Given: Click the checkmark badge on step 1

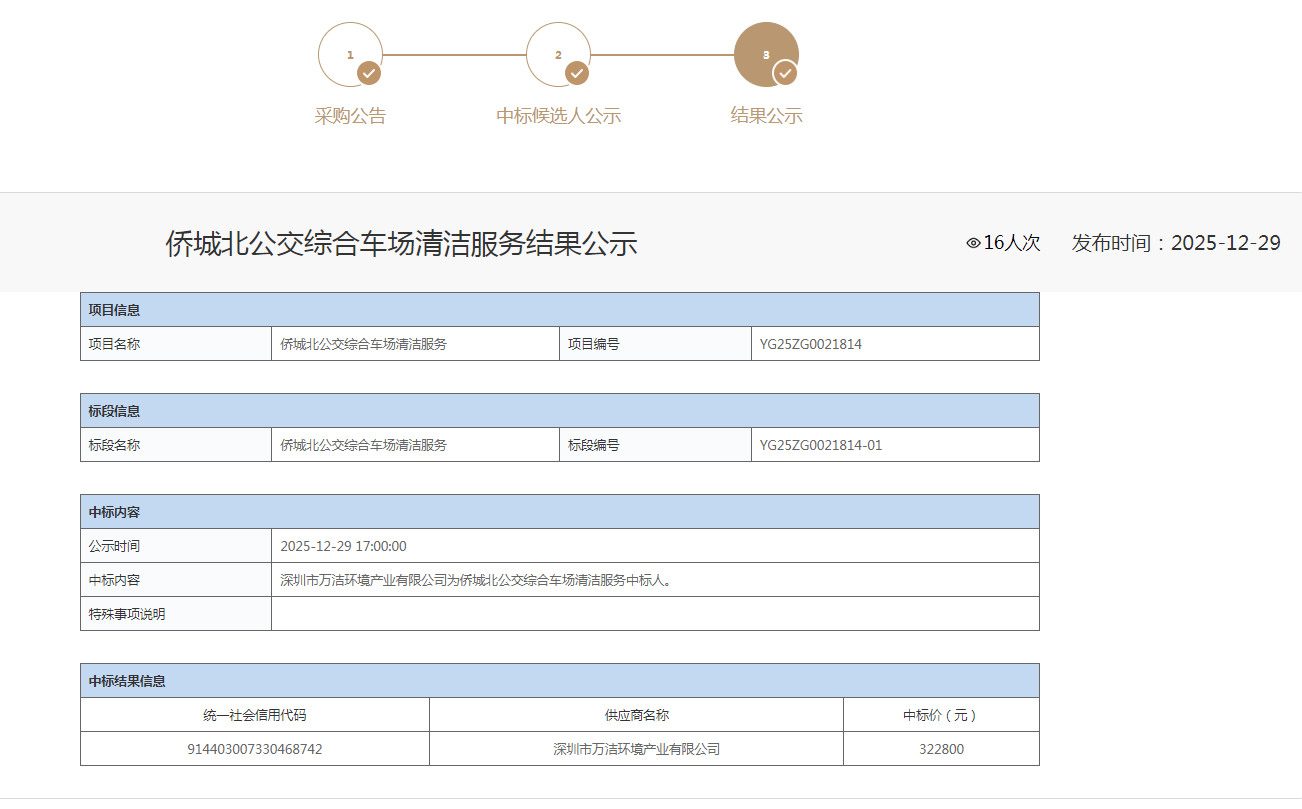Looking at the screenshot, I should (369, 73).
